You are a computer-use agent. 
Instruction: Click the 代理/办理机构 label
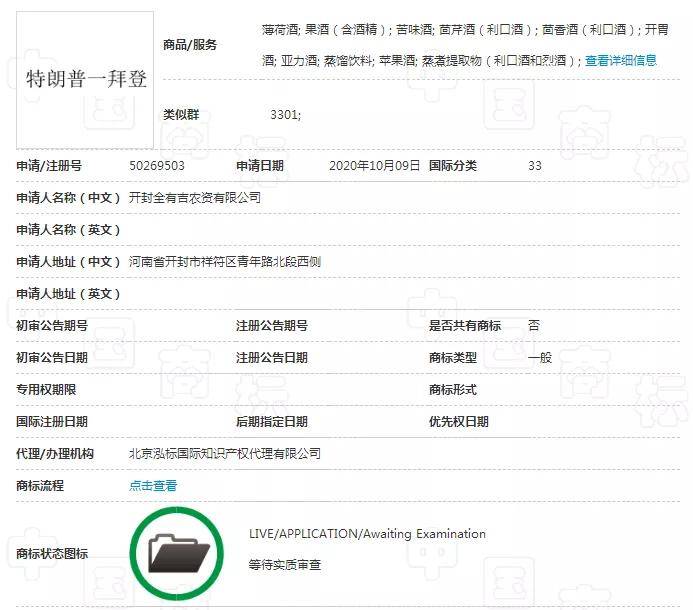point(55,454)
